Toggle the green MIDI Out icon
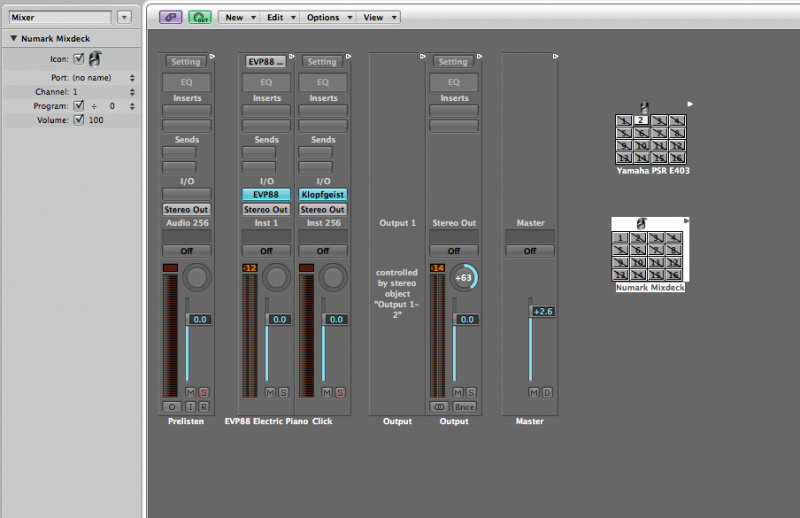Viewport: 800px width, 518px height. (201, 17)
